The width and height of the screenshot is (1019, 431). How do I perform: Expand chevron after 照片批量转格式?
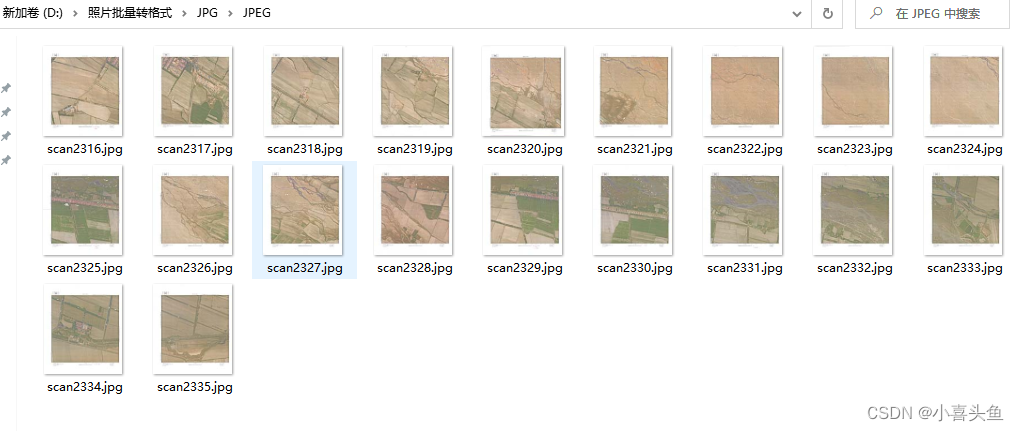[x=184, y=14]
